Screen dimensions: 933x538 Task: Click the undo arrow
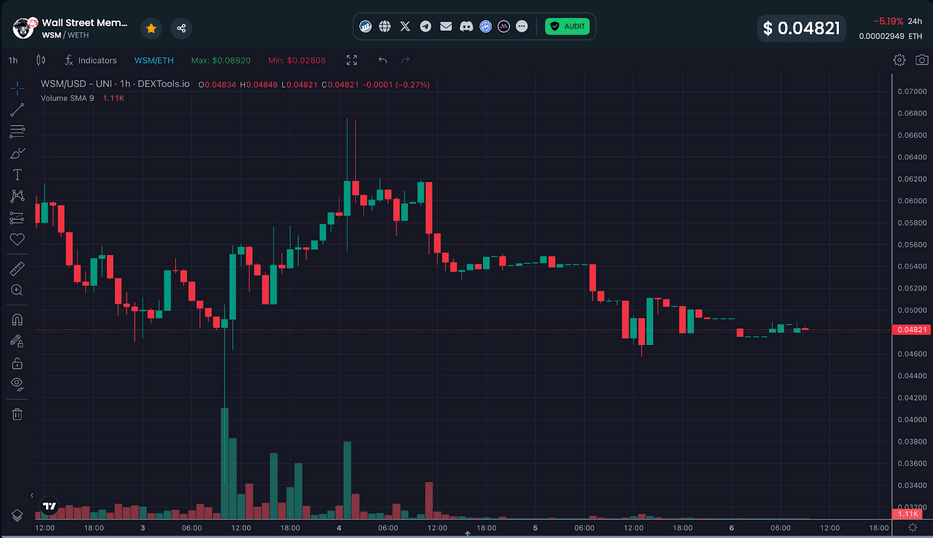coord(383,60)
